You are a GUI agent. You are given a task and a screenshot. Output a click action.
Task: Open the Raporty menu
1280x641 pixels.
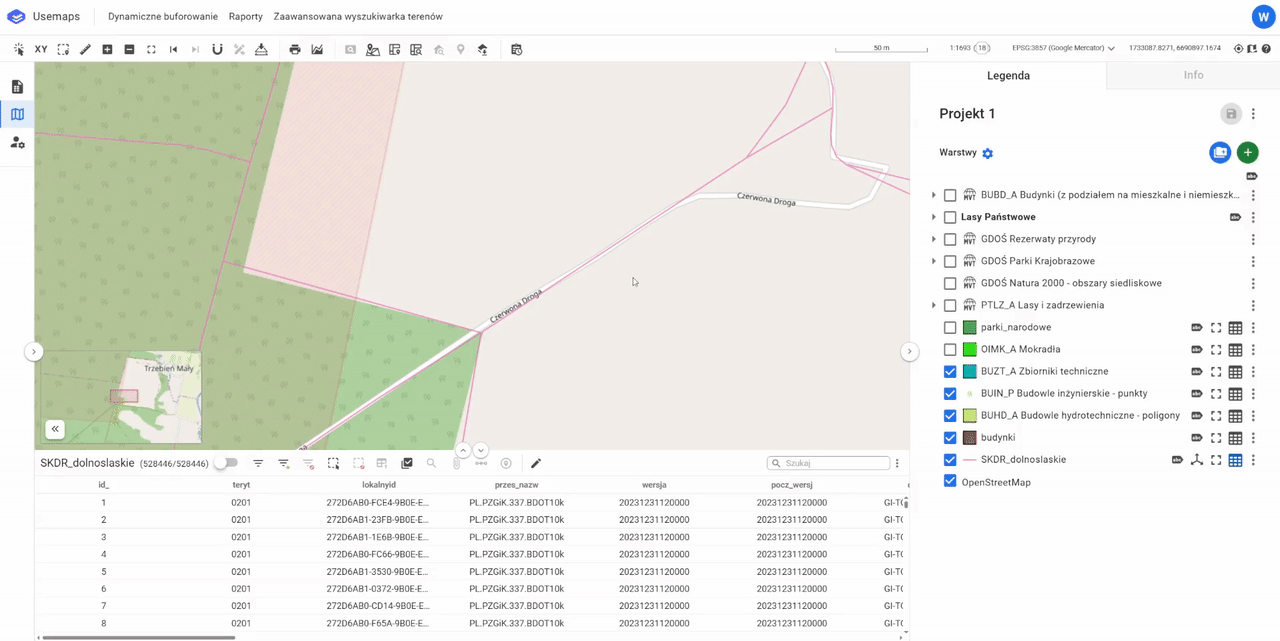pos(245,17)
